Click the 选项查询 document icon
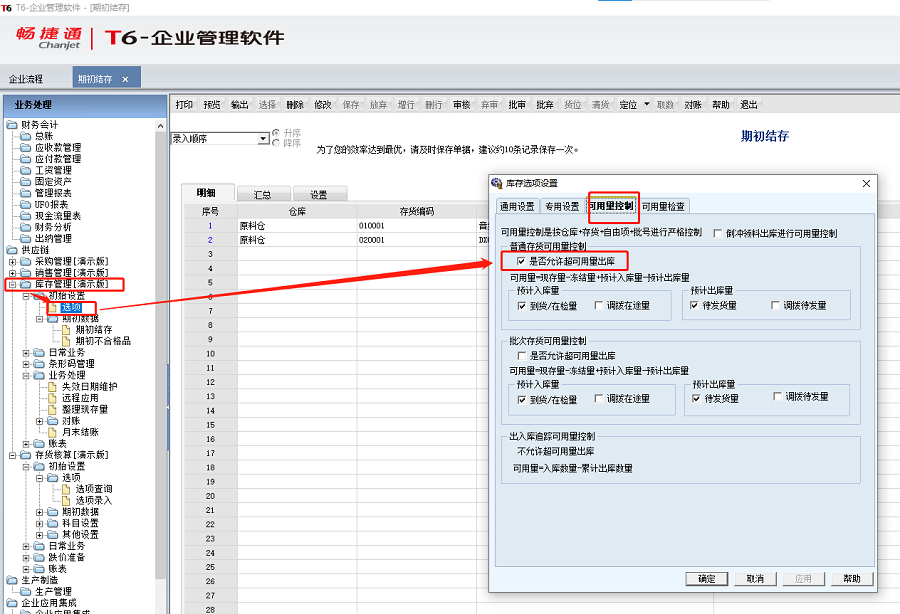The image size is (900, 614). (x=66, y=489)
